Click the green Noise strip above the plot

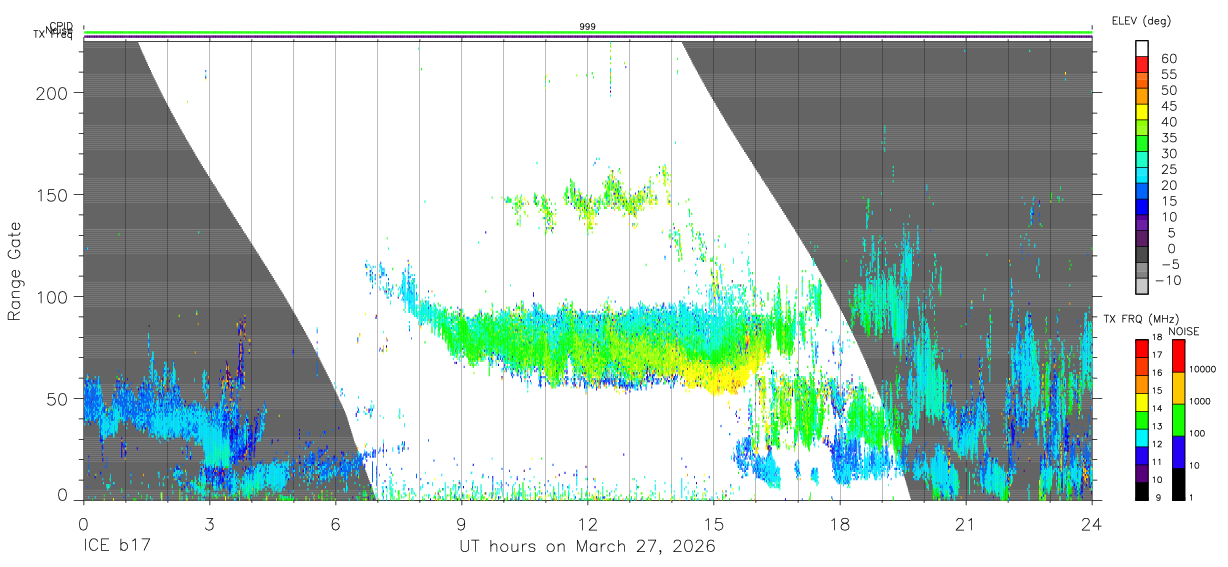click(x=588, y=33)
